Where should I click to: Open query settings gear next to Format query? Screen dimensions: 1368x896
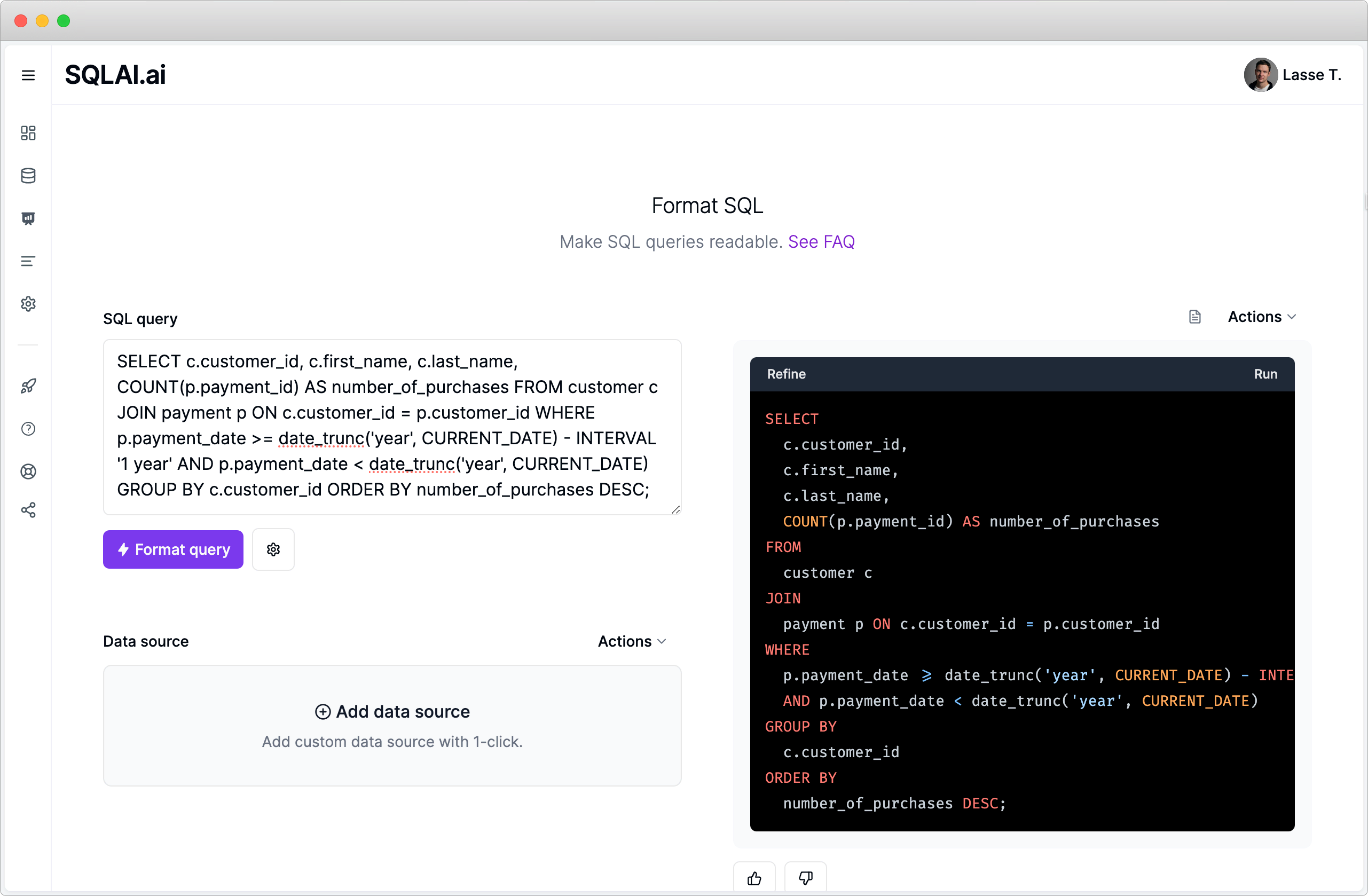coord(273,549)
